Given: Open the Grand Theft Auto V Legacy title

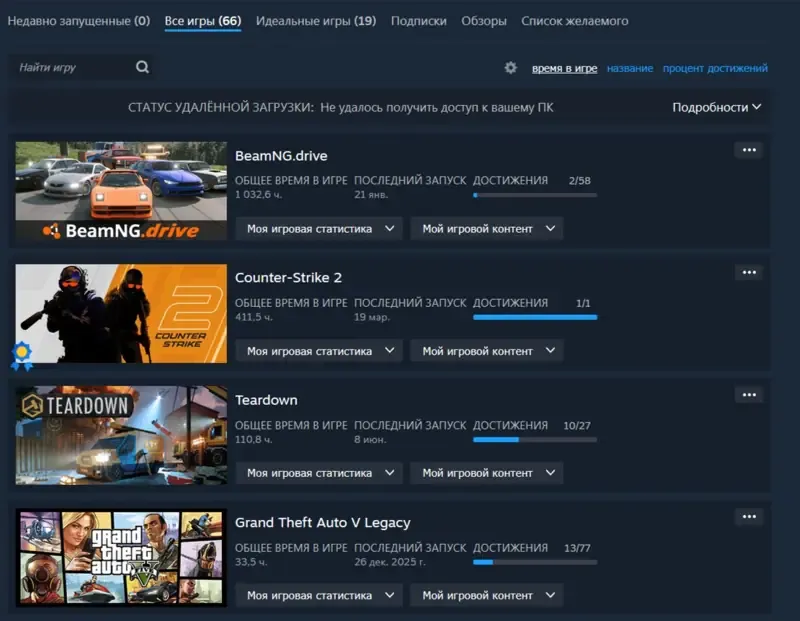Looking at the screenshot, I should pyautogui.click(x=322, y=523).
